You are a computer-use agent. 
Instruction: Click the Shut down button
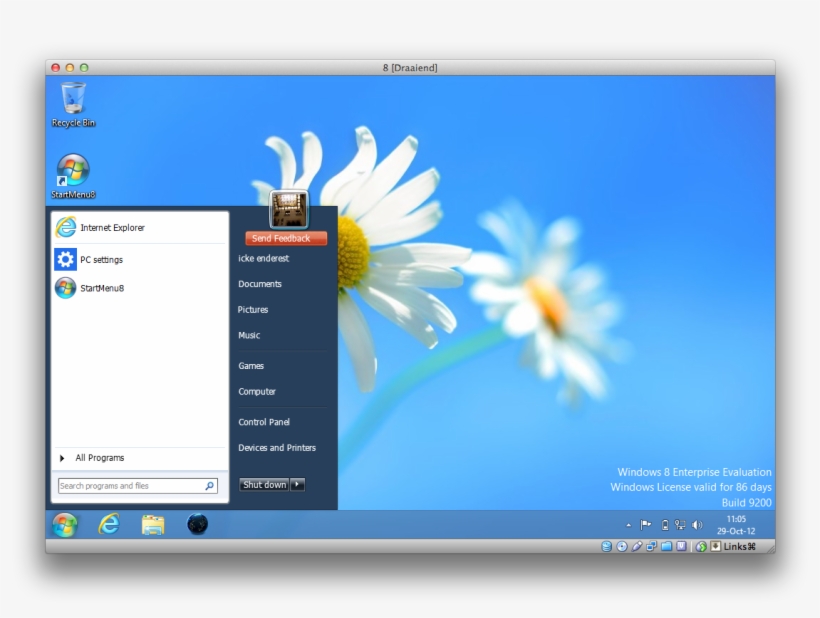pos(263,484)
